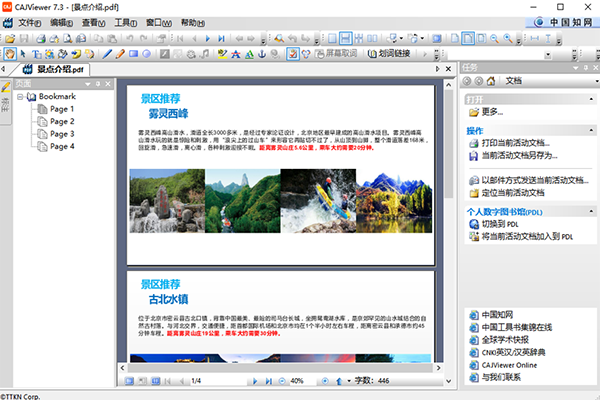600x400 pixels.
Task: Open the 文件 menu
Action: coord(29,23)
